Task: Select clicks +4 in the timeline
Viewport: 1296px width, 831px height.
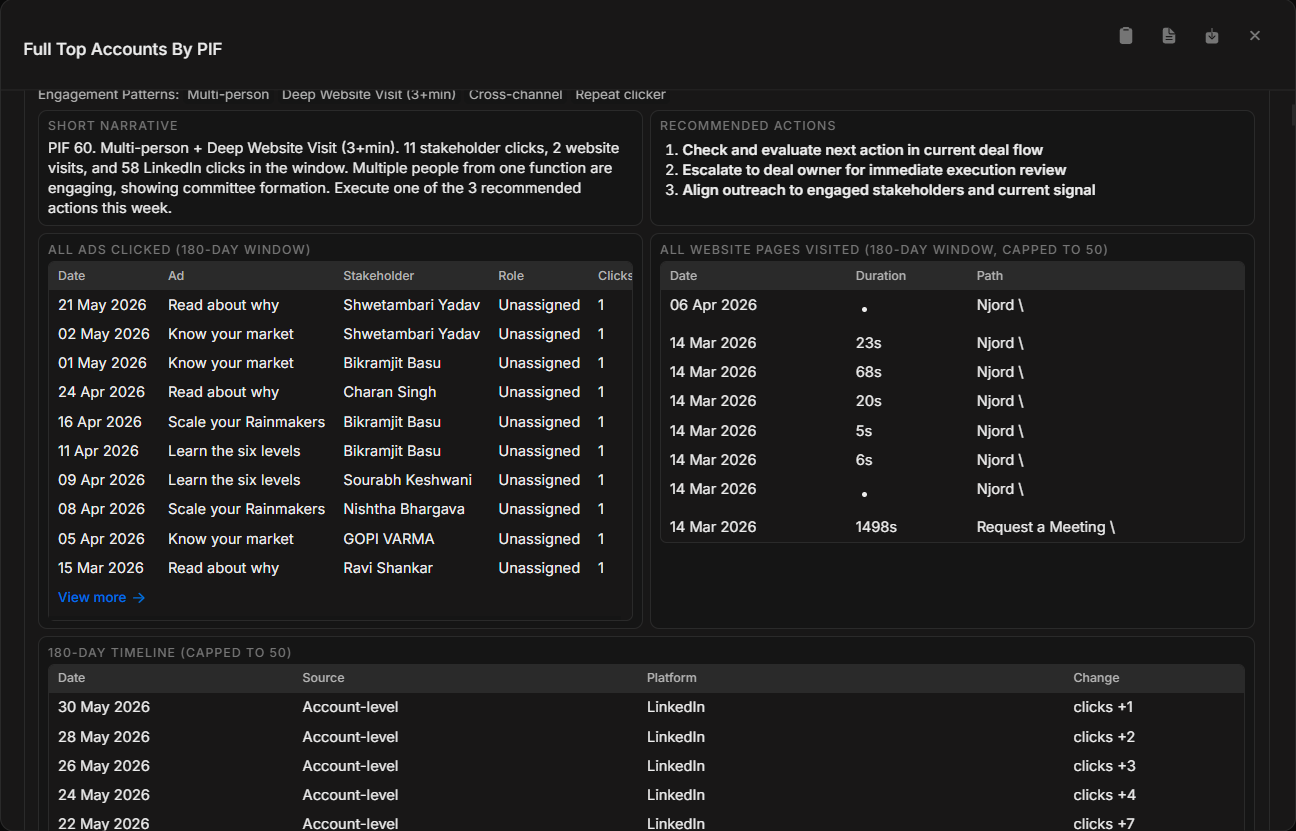Action: (x=1104, y=795)
